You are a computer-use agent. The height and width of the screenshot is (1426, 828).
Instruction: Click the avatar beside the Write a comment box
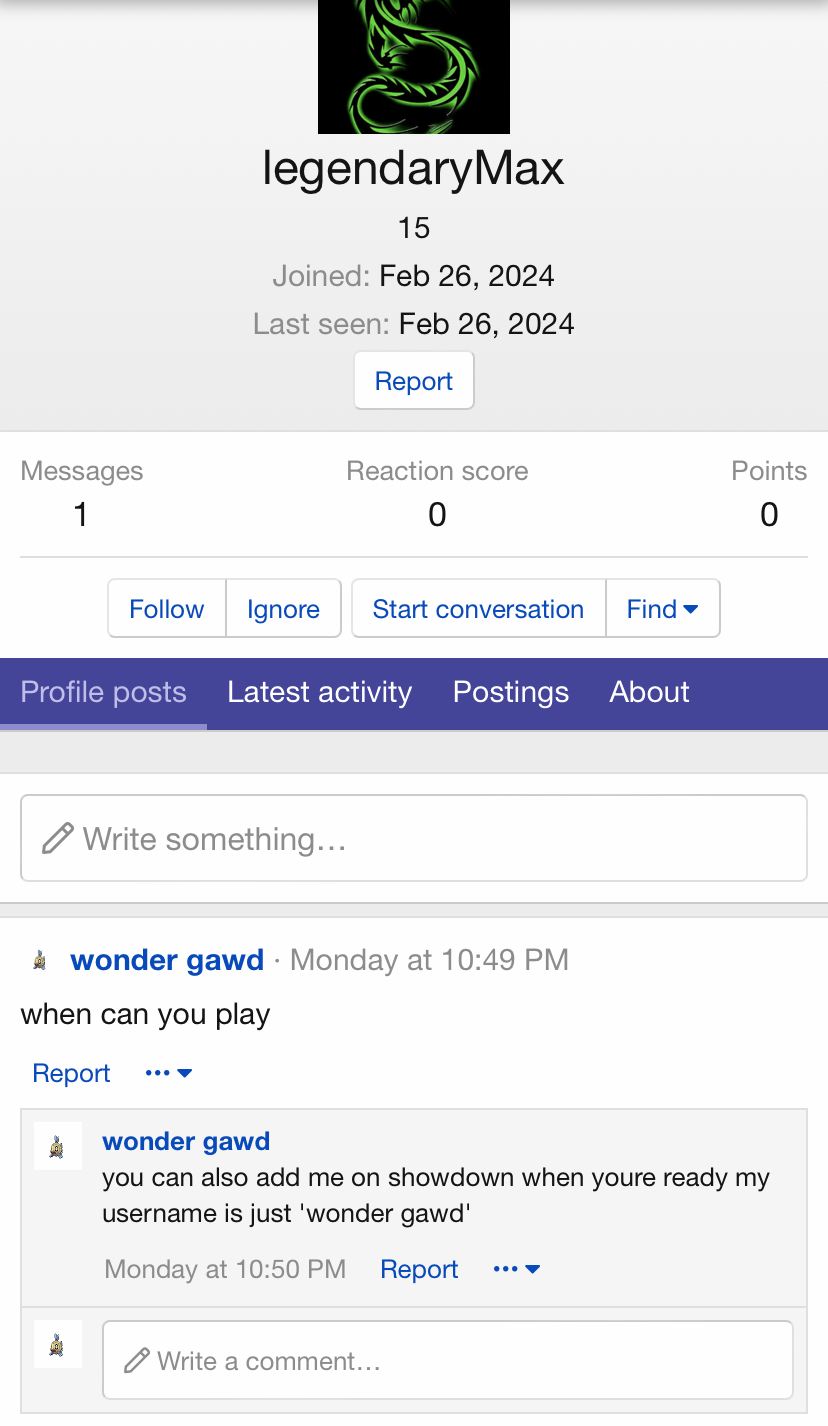(x=58, y=1345)
